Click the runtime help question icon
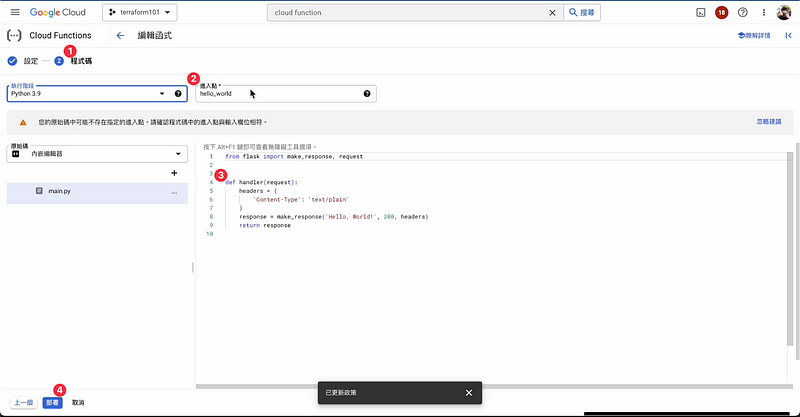800x417 pixels. click(x=178, y=93)
